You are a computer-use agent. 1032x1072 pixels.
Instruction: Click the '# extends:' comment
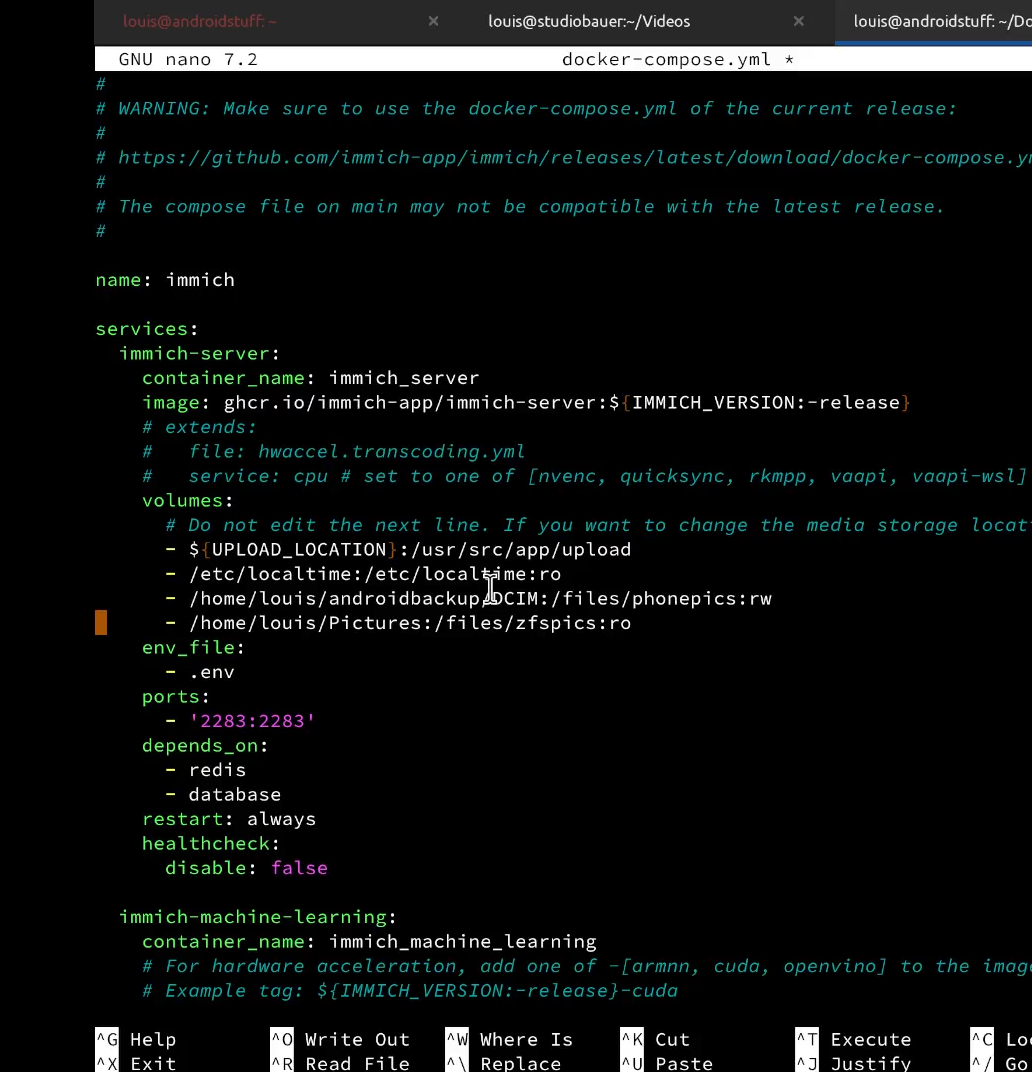(x=199, y=427)
